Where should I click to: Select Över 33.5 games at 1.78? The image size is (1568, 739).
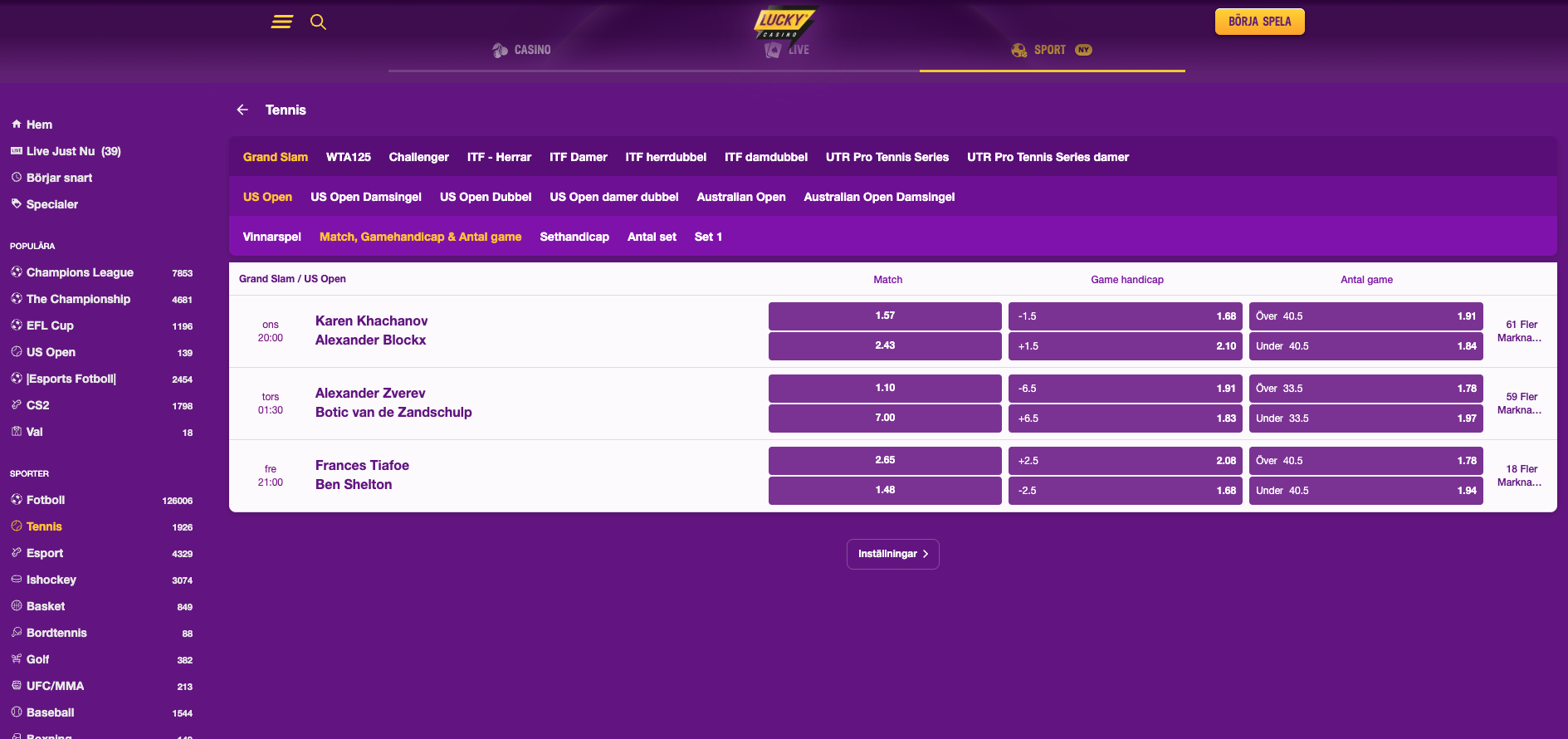coord(1366,389)
